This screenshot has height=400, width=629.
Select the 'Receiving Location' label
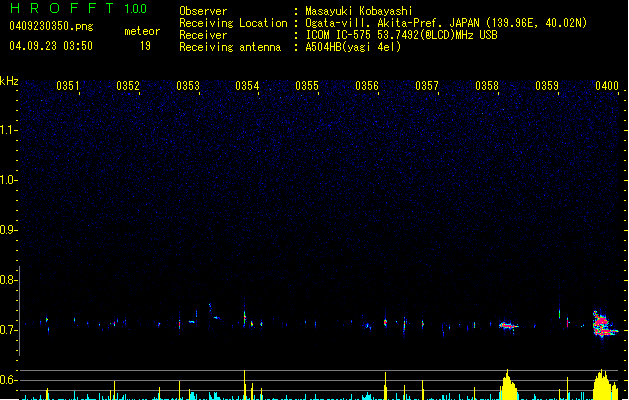[233, 23]
